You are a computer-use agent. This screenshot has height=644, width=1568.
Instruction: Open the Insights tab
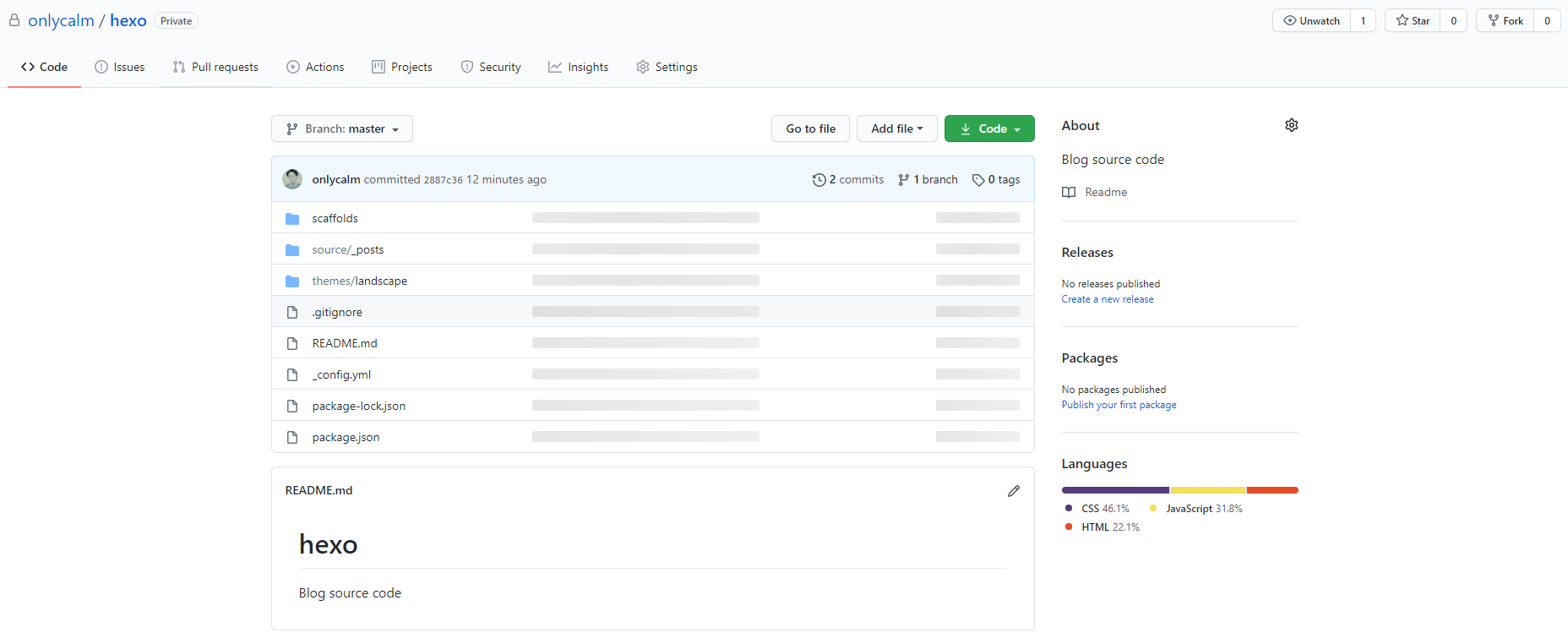[x=578, y=67]
